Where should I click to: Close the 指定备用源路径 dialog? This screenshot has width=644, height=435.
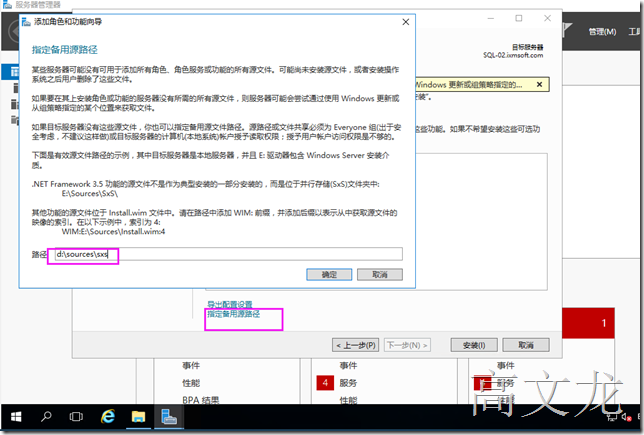[x=406, y=22]
